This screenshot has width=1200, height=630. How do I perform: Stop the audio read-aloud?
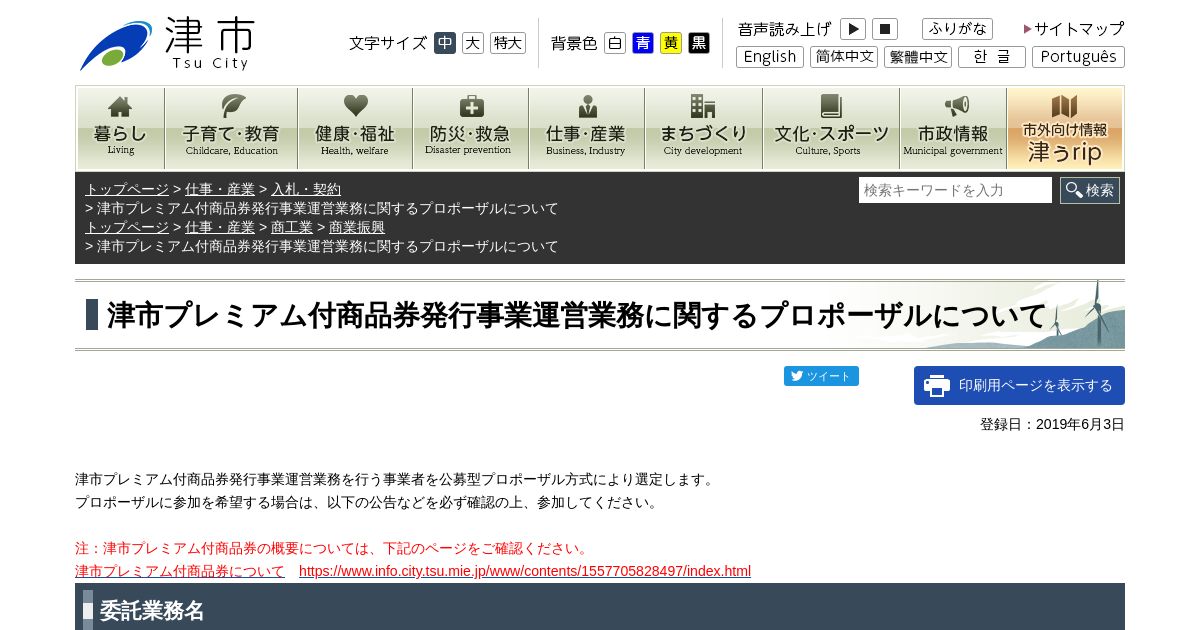pos(885,29)
